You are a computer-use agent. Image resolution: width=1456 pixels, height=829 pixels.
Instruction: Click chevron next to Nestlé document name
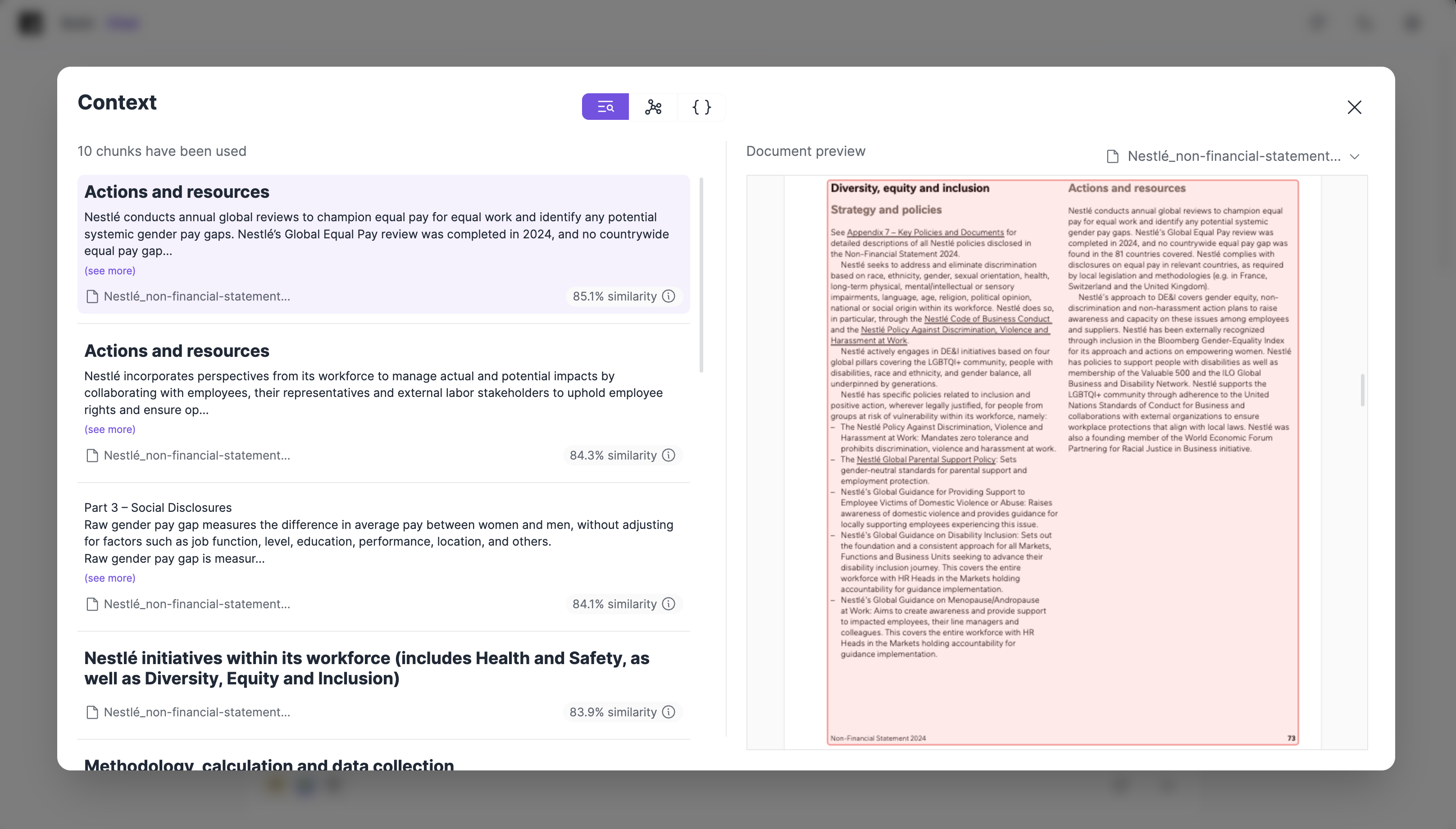tap(1355, 157)
